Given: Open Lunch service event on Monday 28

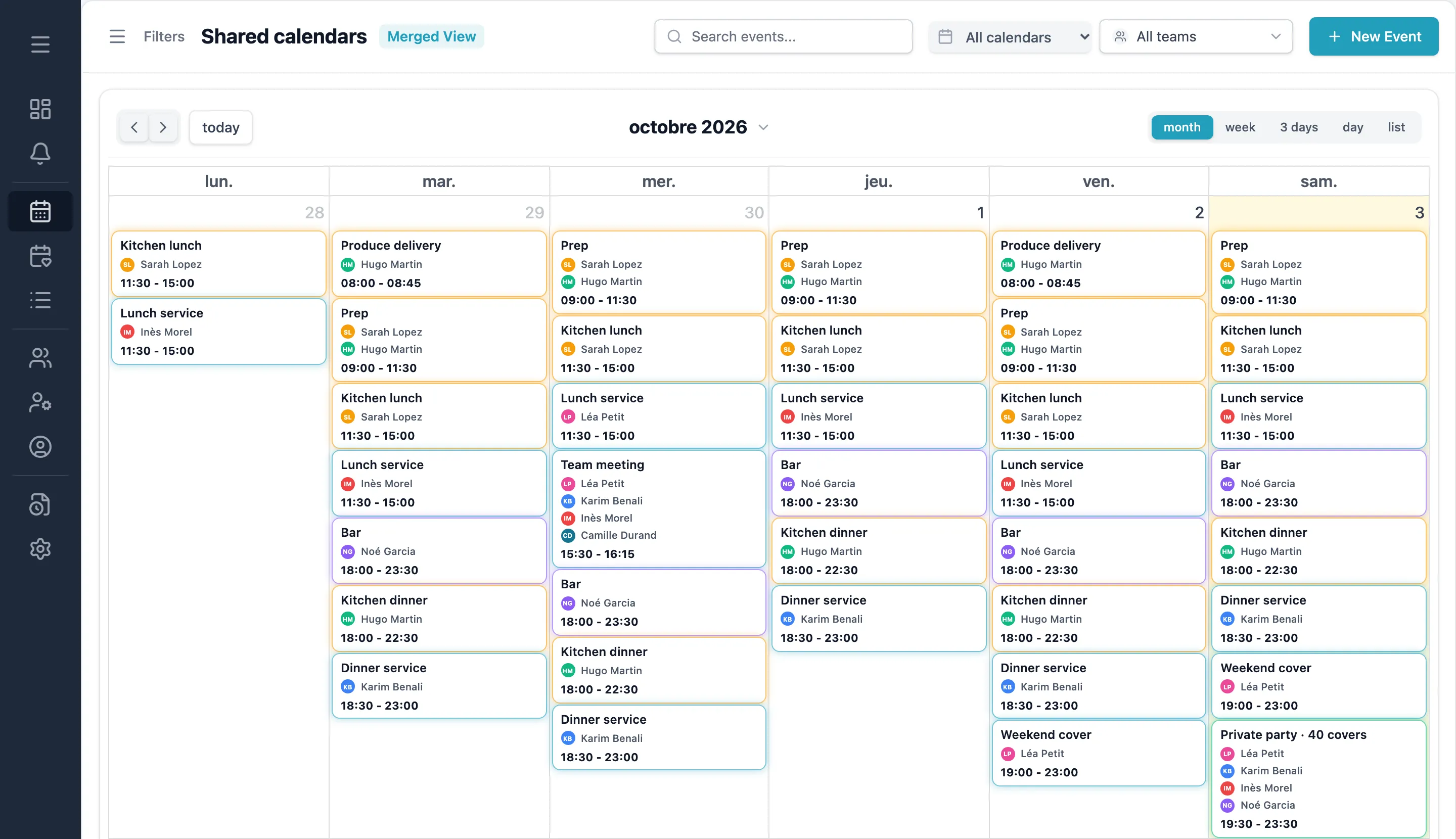Looking at the screenshot, I should pyautogui.click(x=218, y=332).
